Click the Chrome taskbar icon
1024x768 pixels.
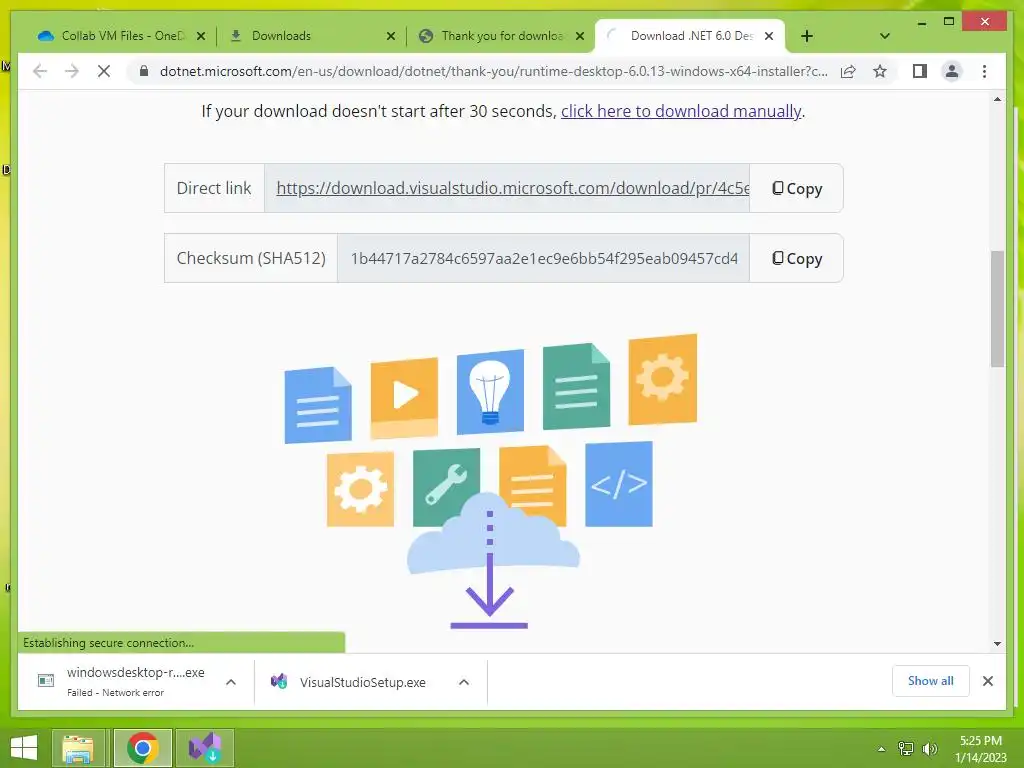pyautogui.click(x=142, y=748)
